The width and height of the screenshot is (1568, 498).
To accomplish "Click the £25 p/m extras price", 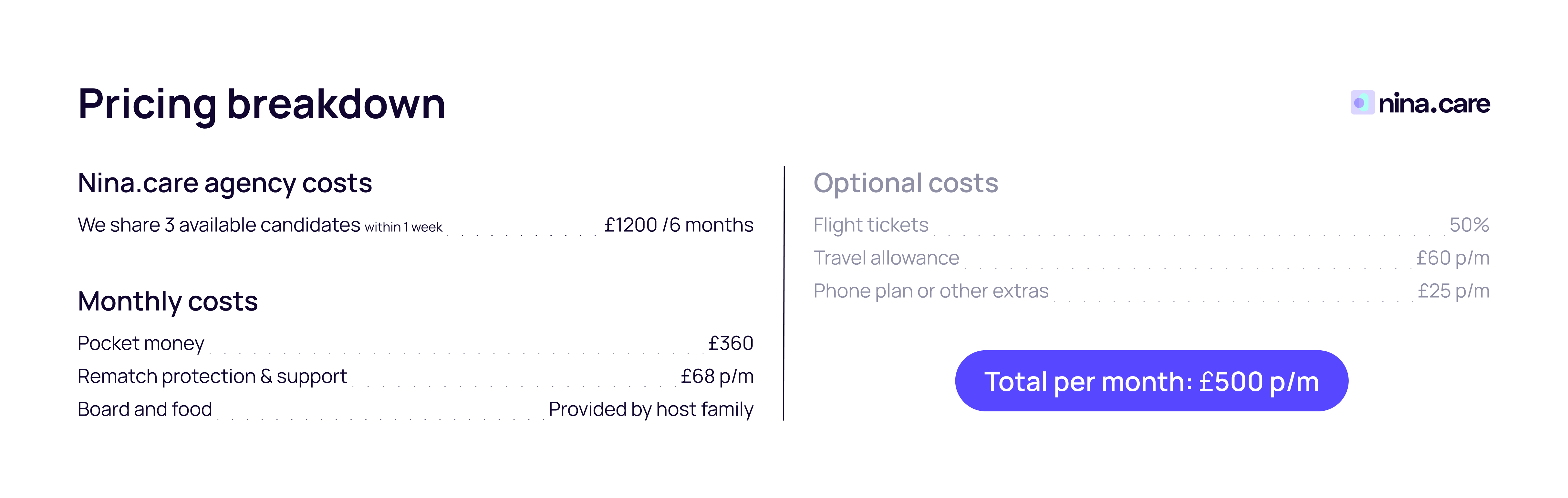I will coord(1453,291).
